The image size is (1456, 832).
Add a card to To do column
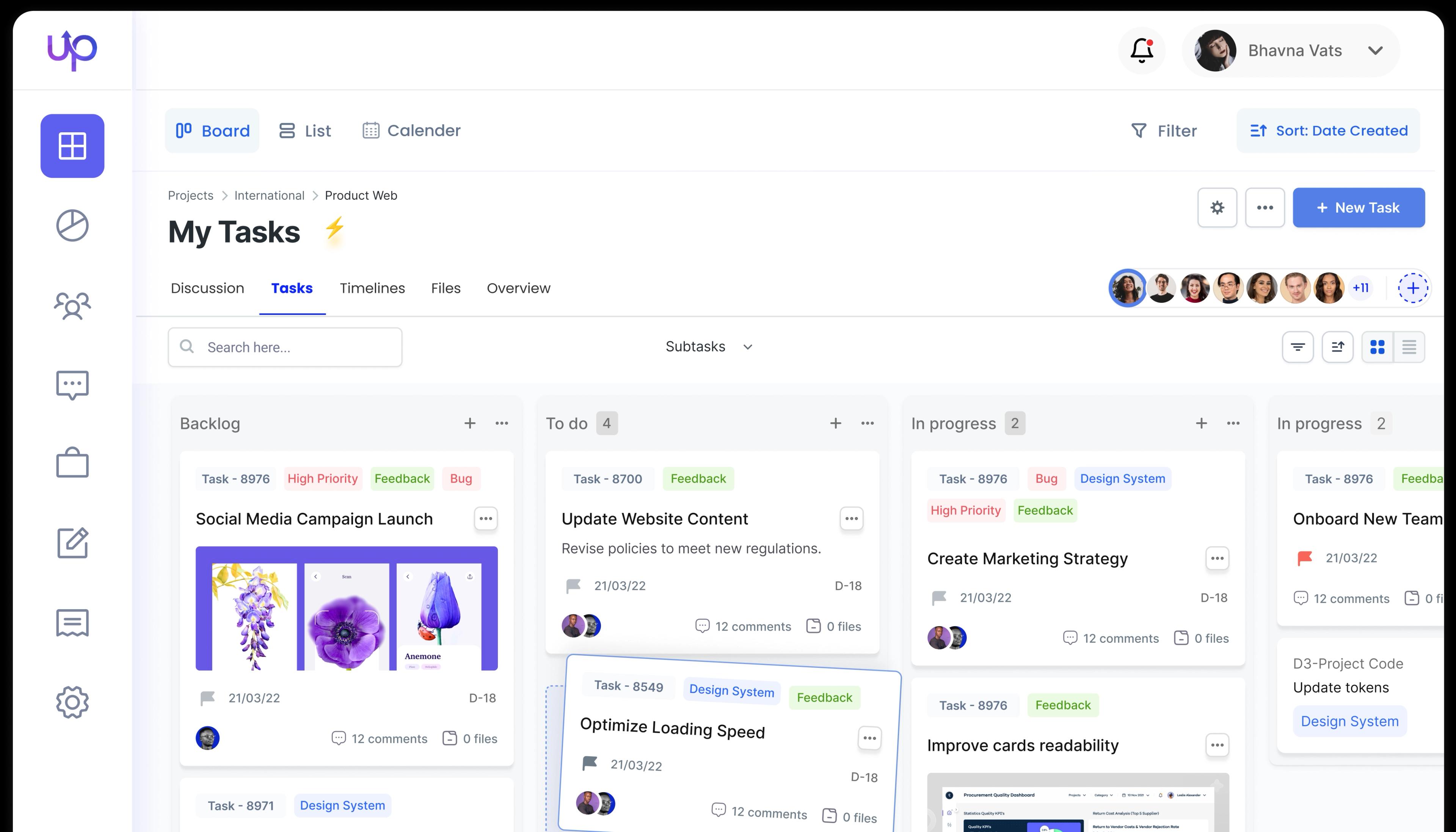[835, 423]
